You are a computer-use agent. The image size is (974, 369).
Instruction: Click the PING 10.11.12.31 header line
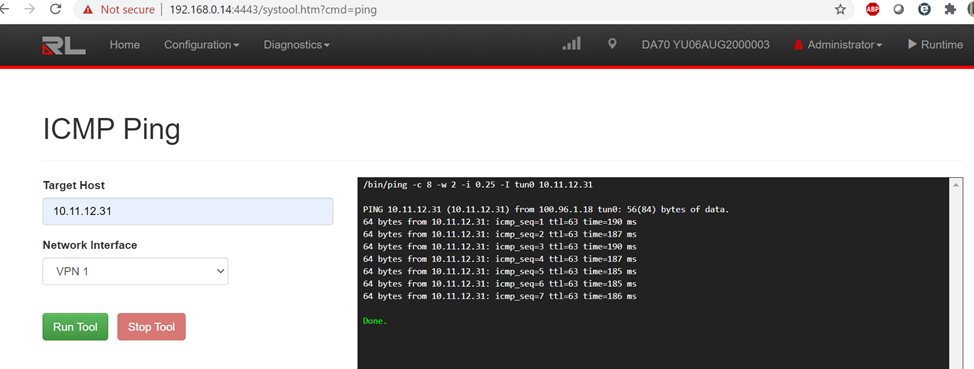point(546,209)
